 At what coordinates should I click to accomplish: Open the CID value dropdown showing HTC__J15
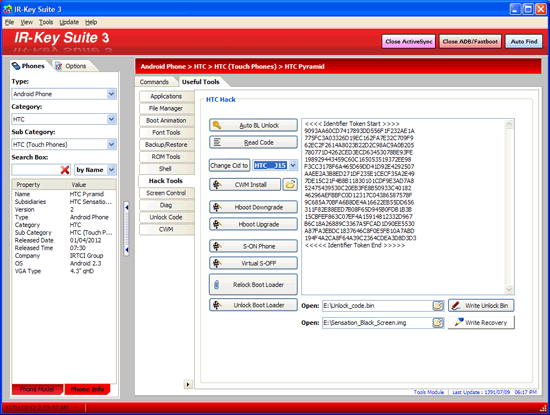[293, 165]
